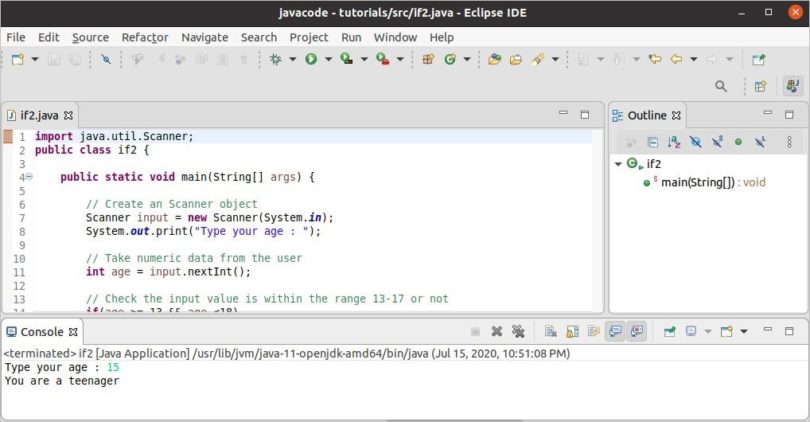
Task: Open the Navigate menu
Action: (204, 37)
